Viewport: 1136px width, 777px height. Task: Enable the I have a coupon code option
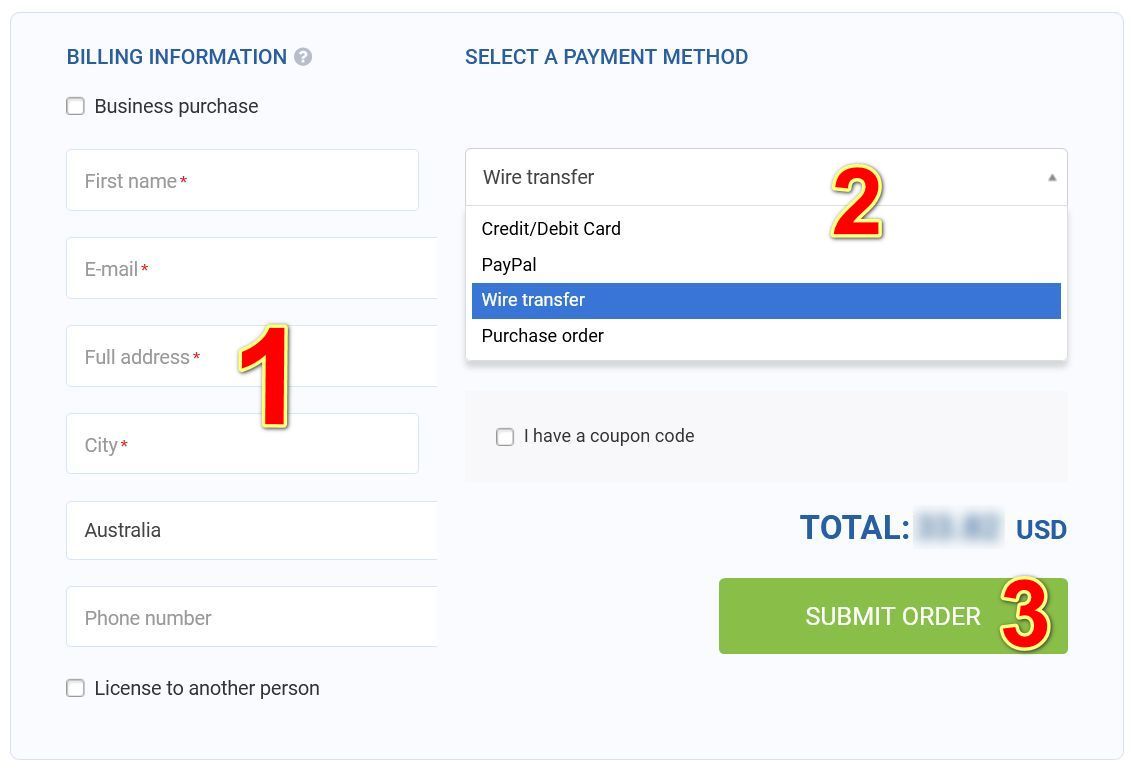505,437
